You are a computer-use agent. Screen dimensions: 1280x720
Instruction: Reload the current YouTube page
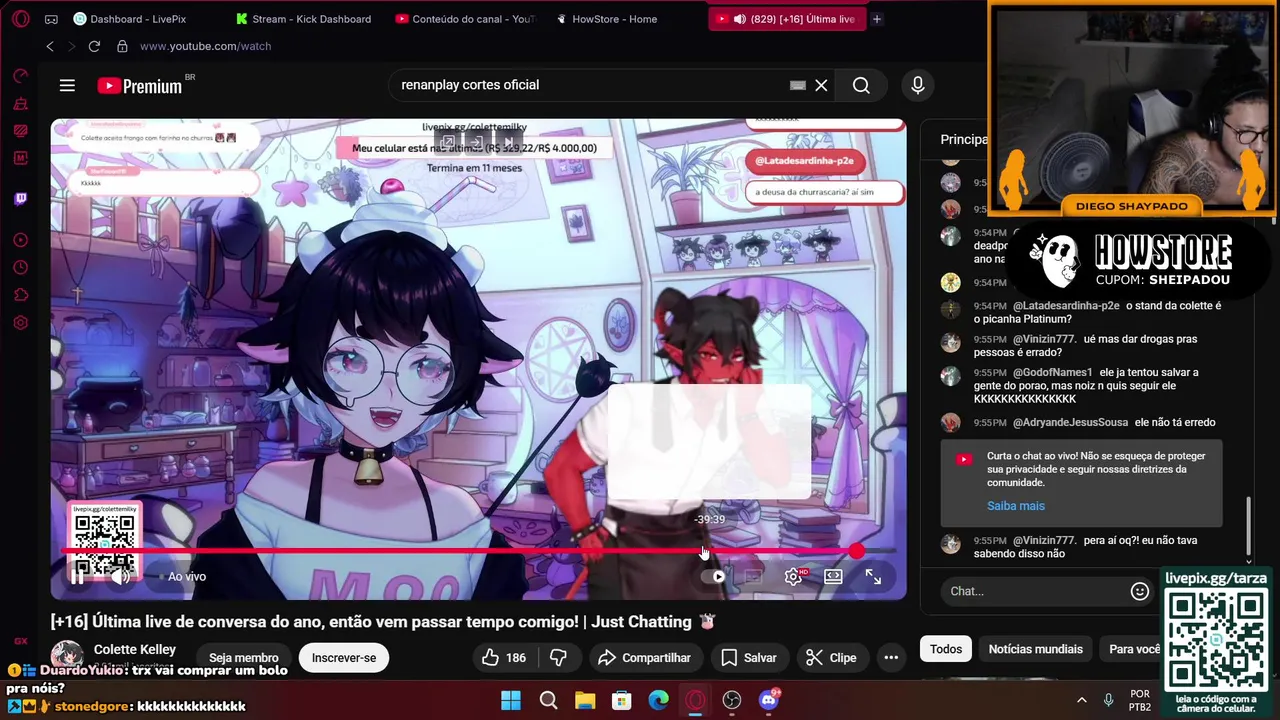(x=94, y=46)
